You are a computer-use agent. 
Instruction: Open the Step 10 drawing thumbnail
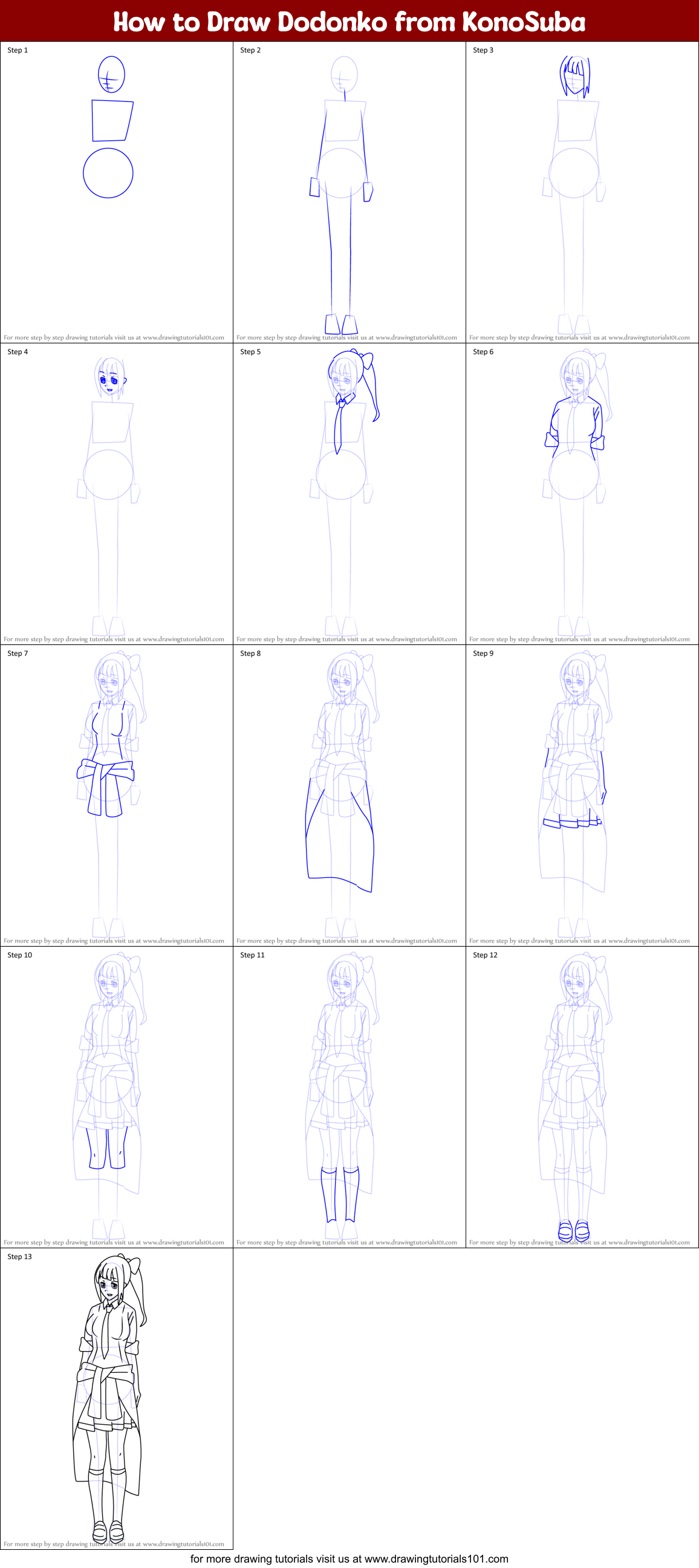point(116,1097)
